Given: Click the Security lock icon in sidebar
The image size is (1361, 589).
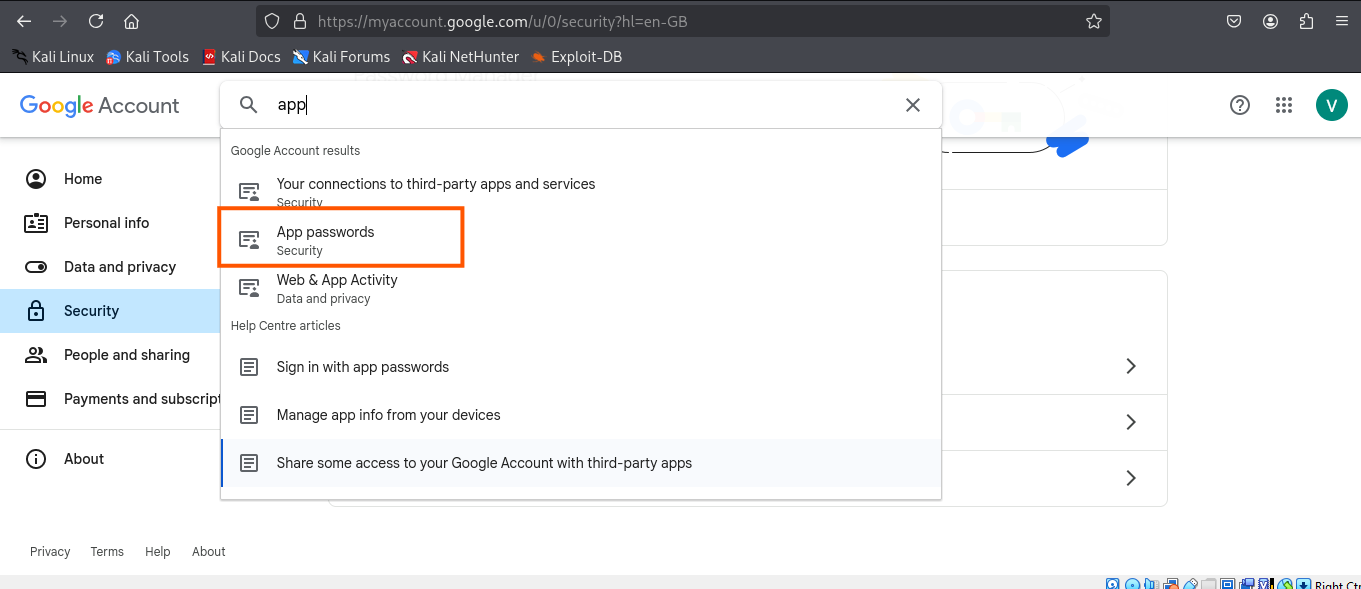Looking at the screenshot, I should click(36, 311).
